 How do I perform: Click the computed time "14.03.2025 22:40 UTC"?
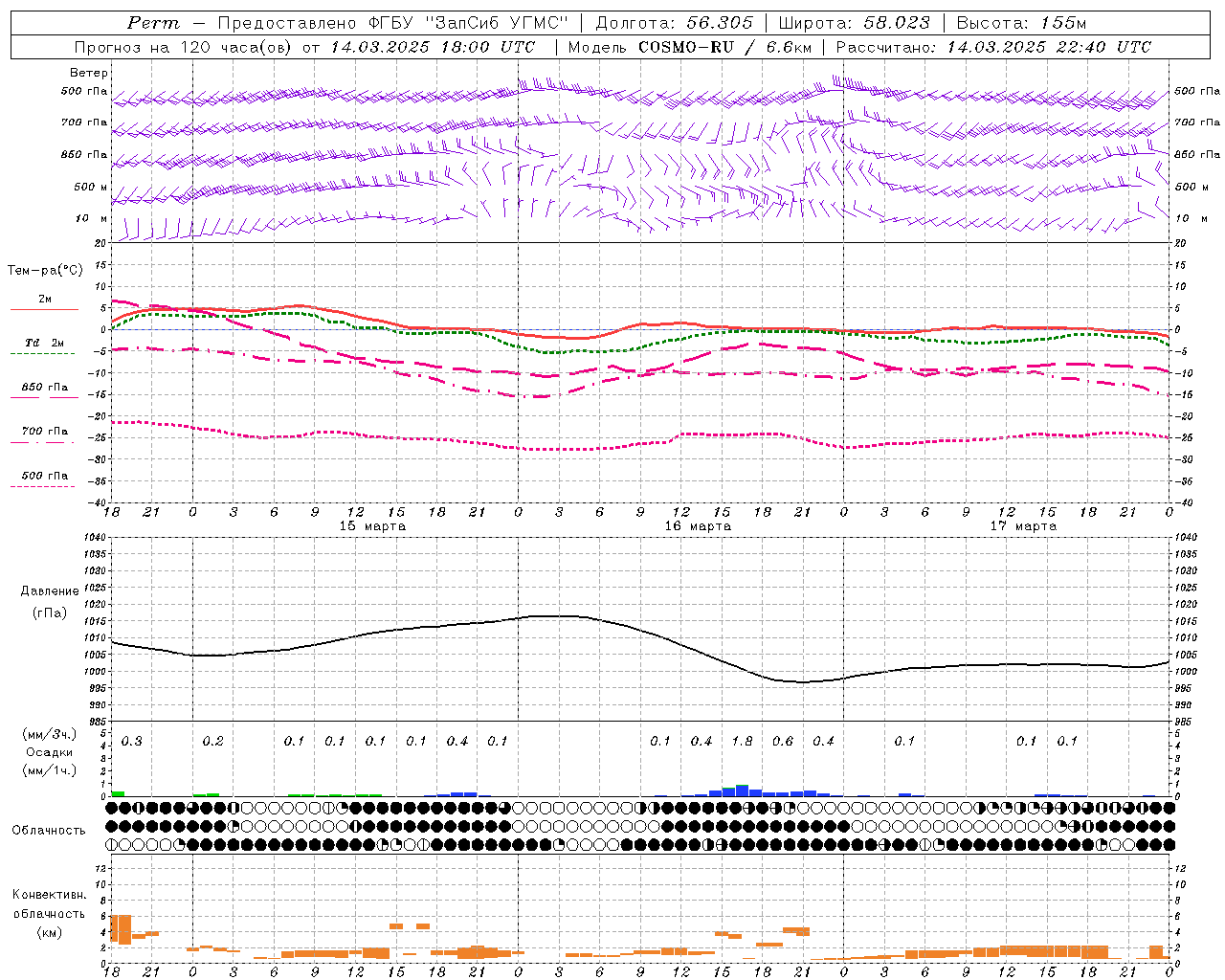click(1049, 47)
